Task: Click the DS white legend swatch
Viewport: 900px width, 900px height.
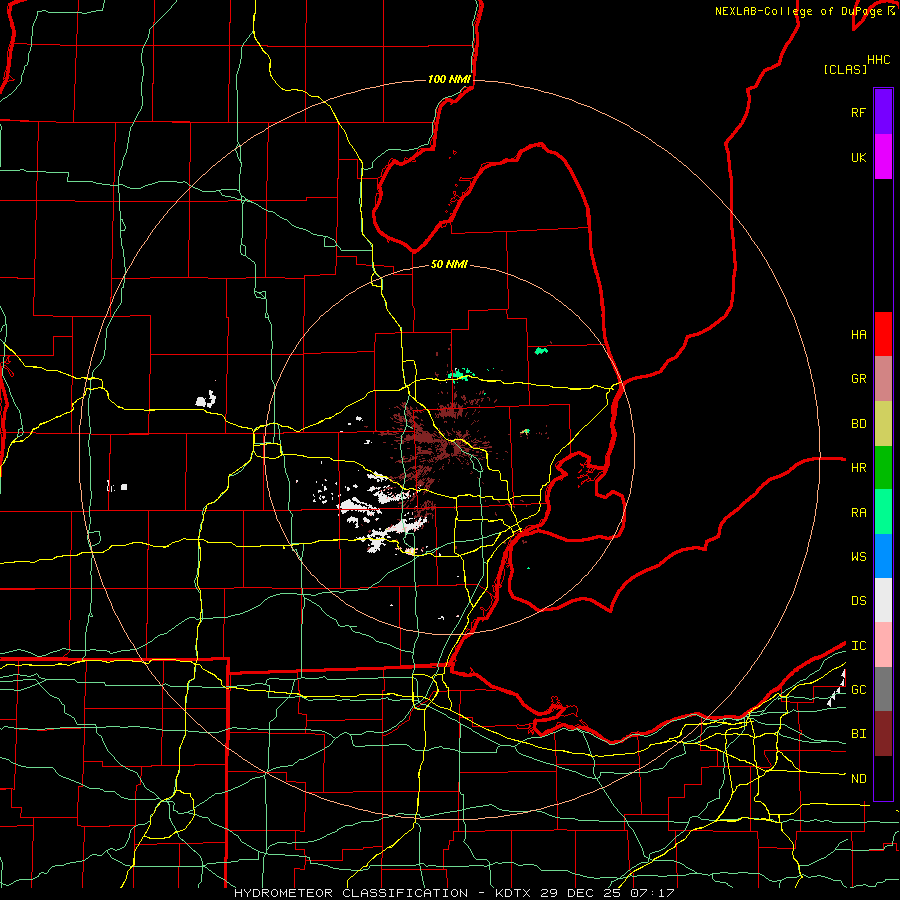Action: click(883, 600)
